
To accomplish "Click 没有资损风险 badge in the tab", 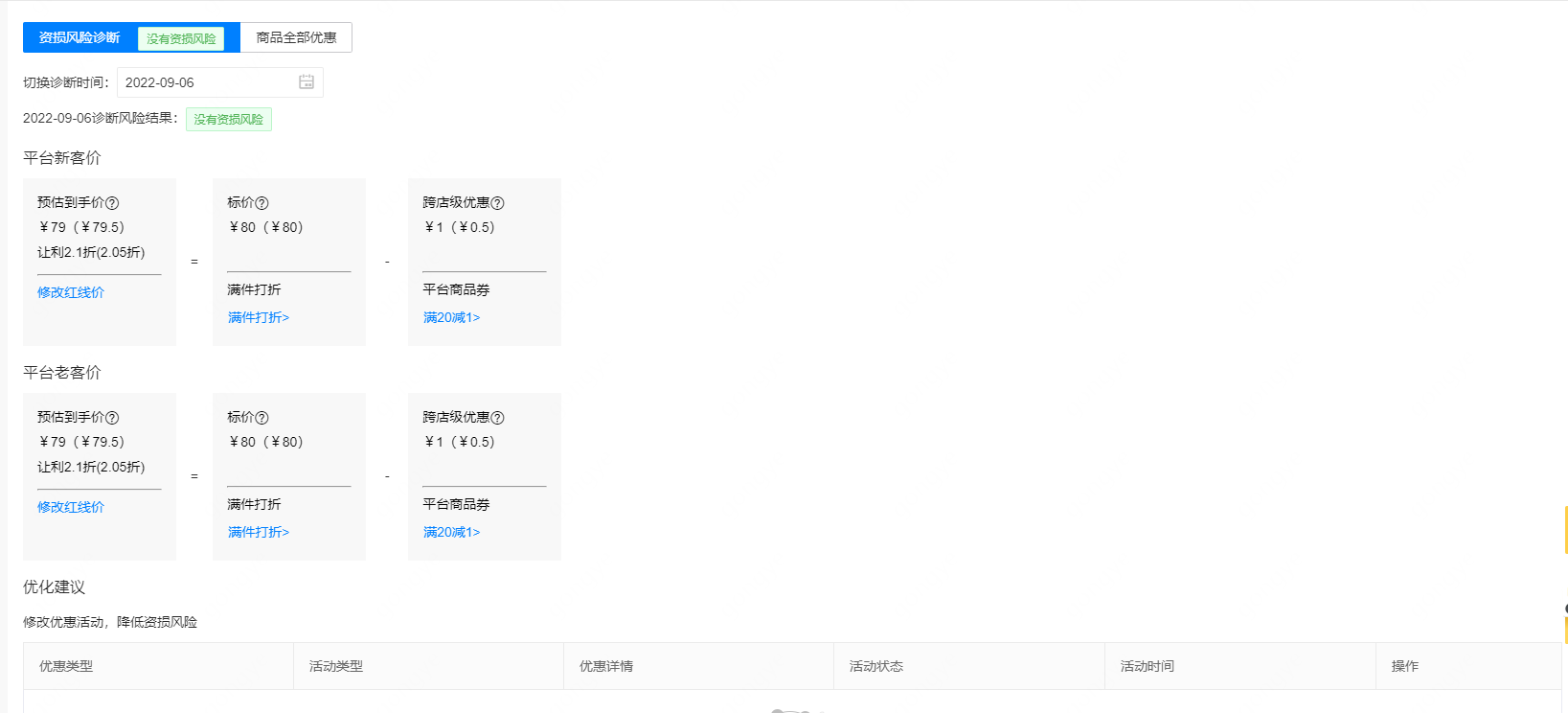I will tap(181, 39).
